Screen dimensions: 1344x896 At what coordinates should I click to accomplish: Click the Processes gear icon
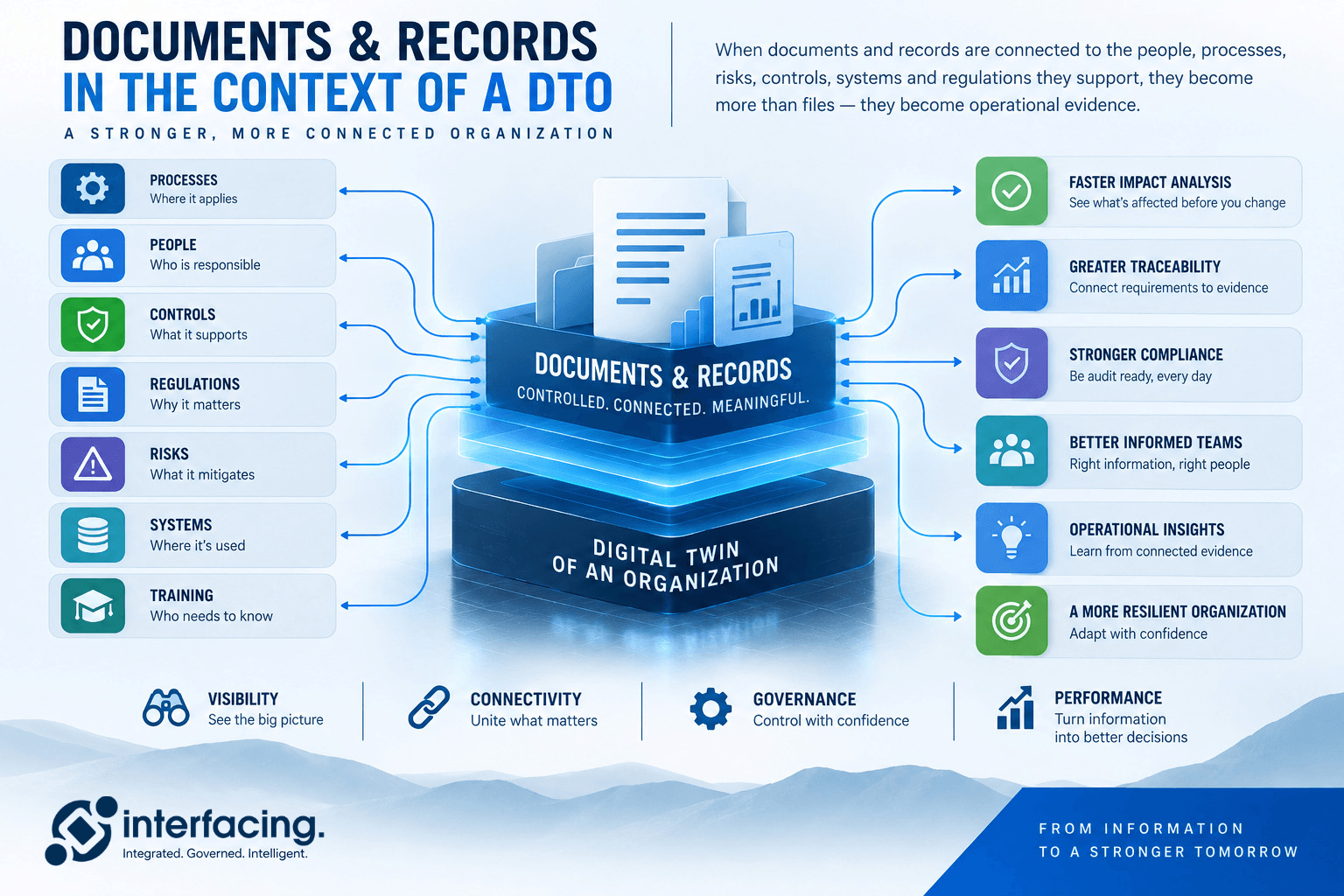point(93,188)
